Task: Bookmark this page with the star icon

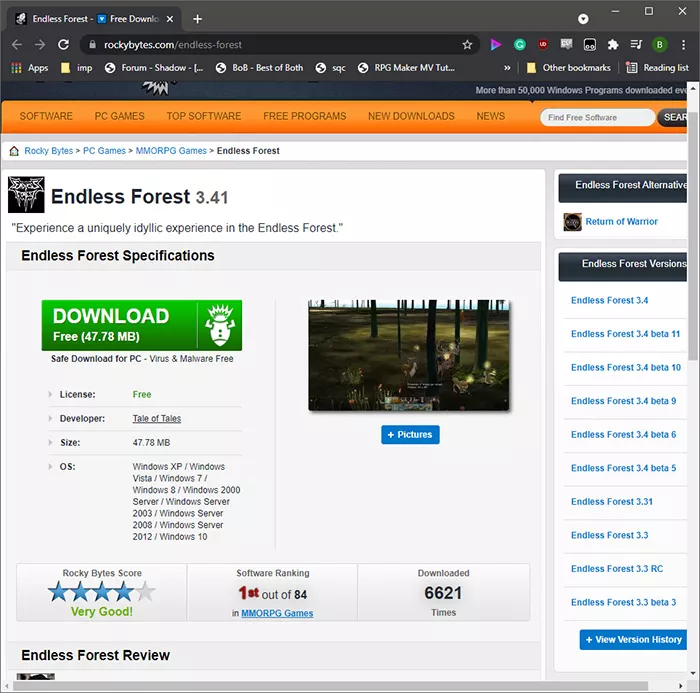Action: click(467, 45)
